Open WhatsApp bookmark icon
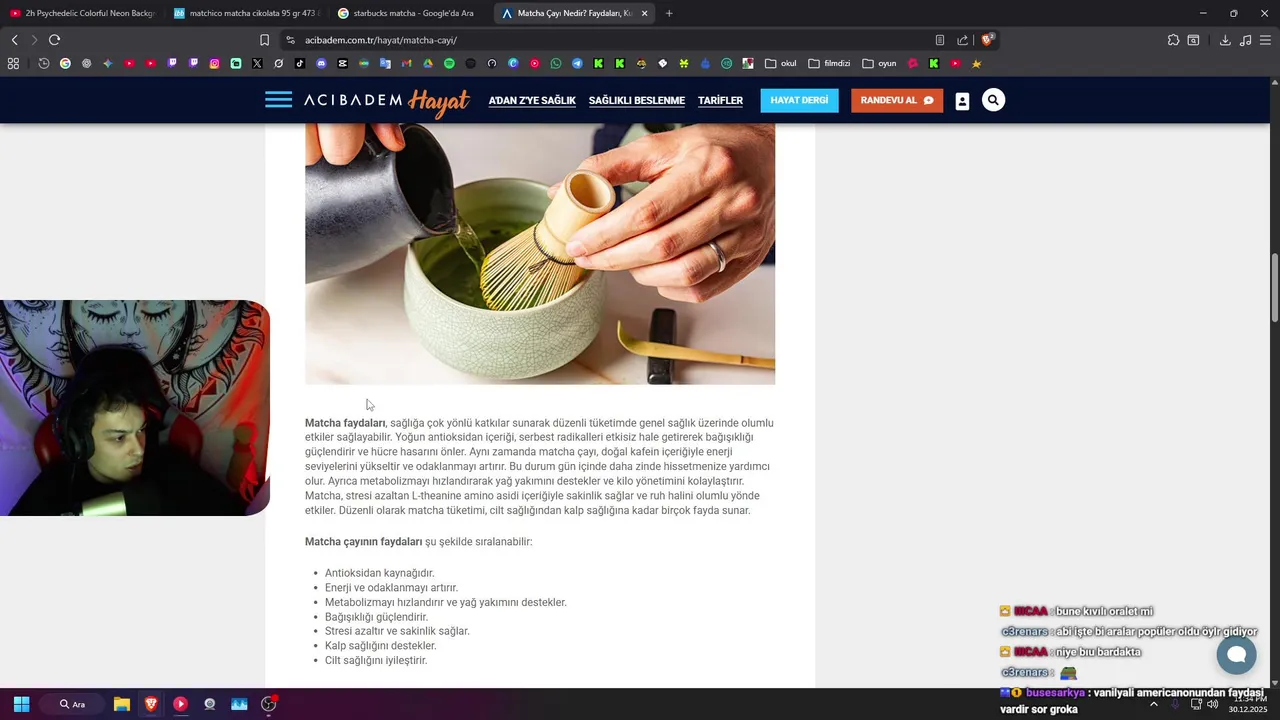The width and height of the screenshot is (1280, 720). click(x=556, y=63)
